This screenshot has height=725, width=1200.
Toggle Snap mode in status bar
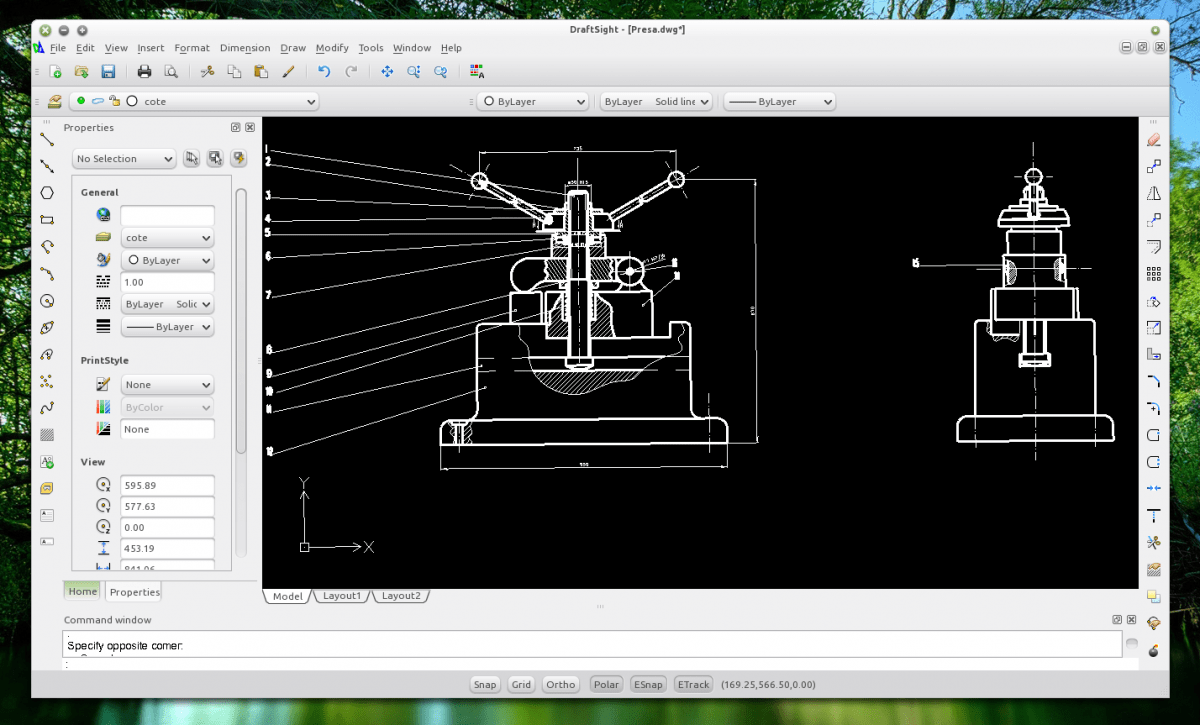click(x=485, y=684)
